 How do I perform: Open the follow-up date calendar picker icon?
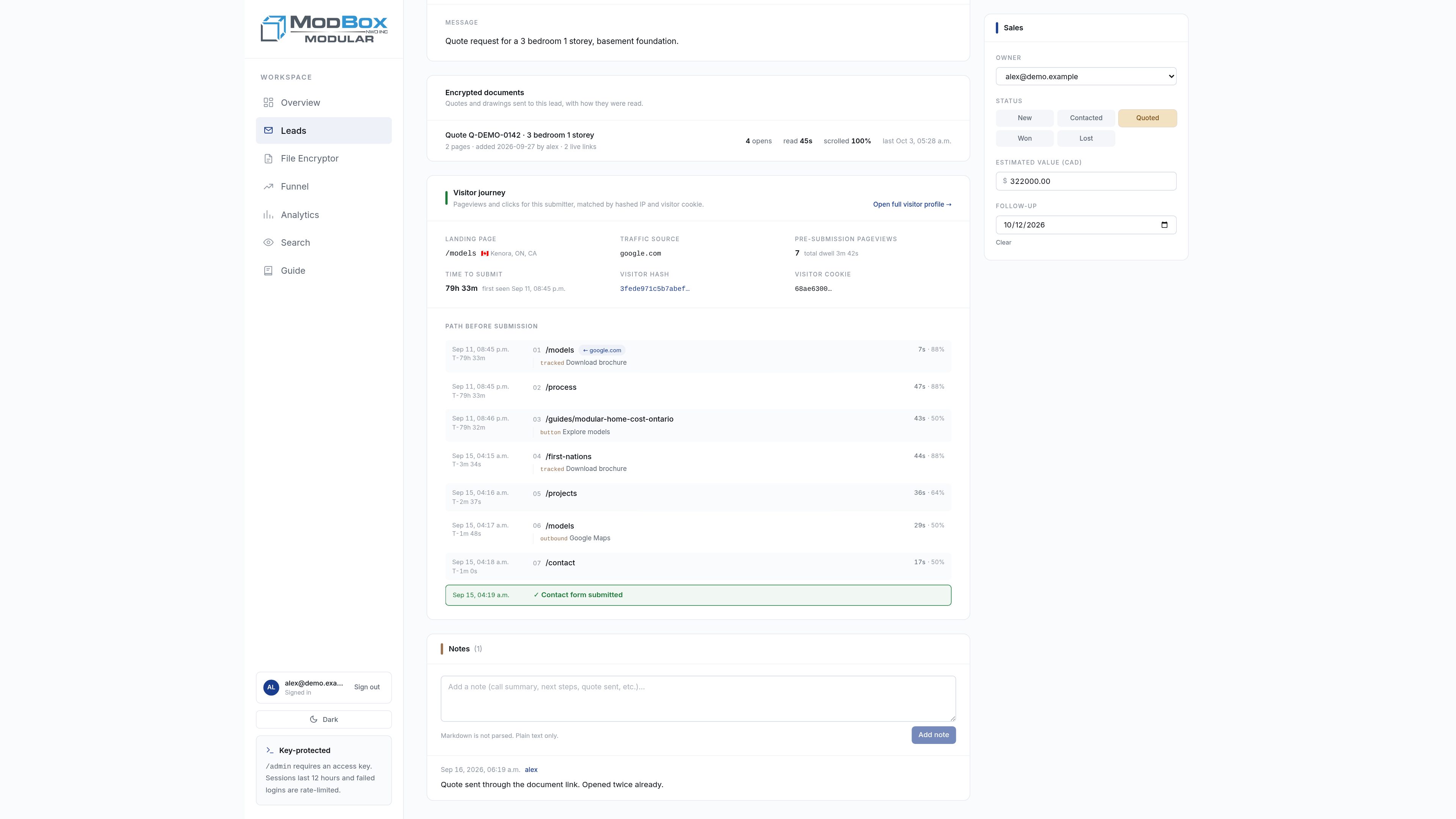[1164, 225]
